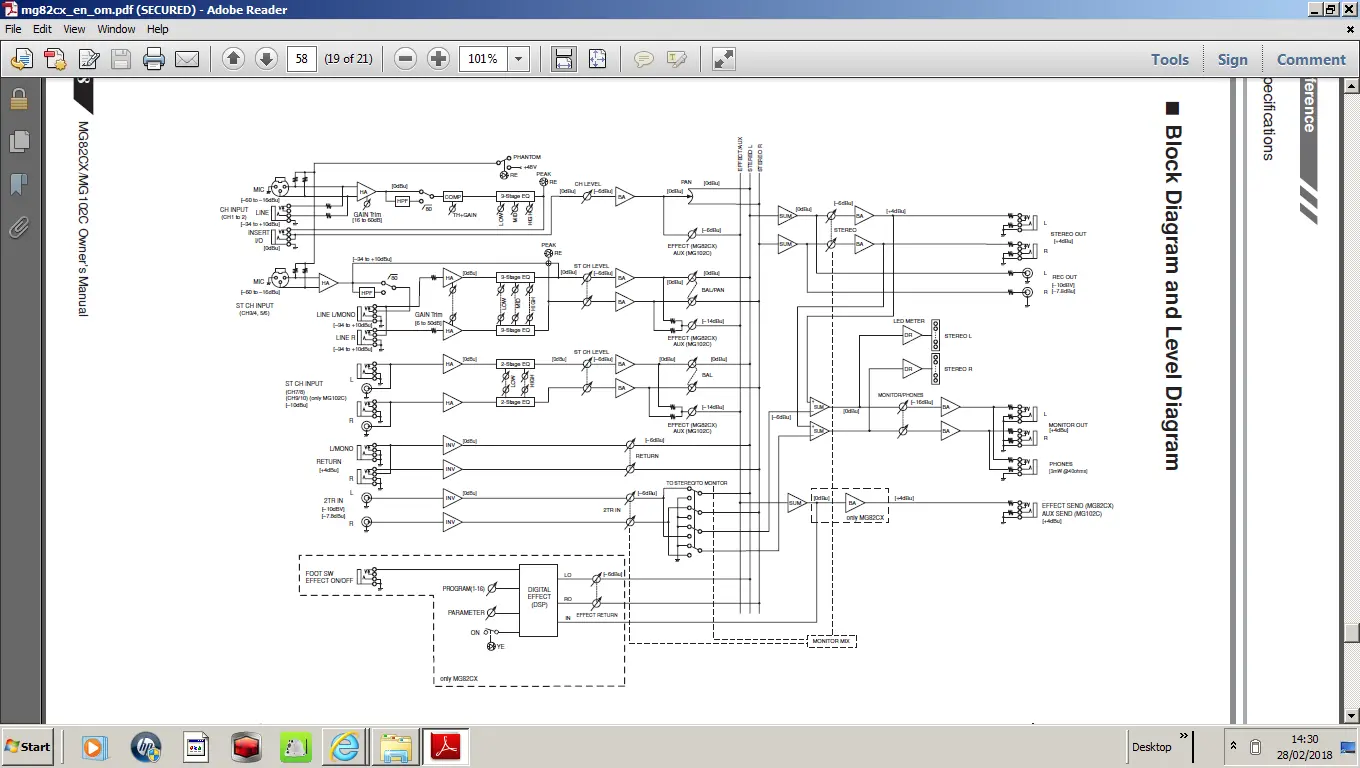The height and width of the screenshot is (768, 1360).
Task: Zoom in using the plus button
Action: coord(438,59)
